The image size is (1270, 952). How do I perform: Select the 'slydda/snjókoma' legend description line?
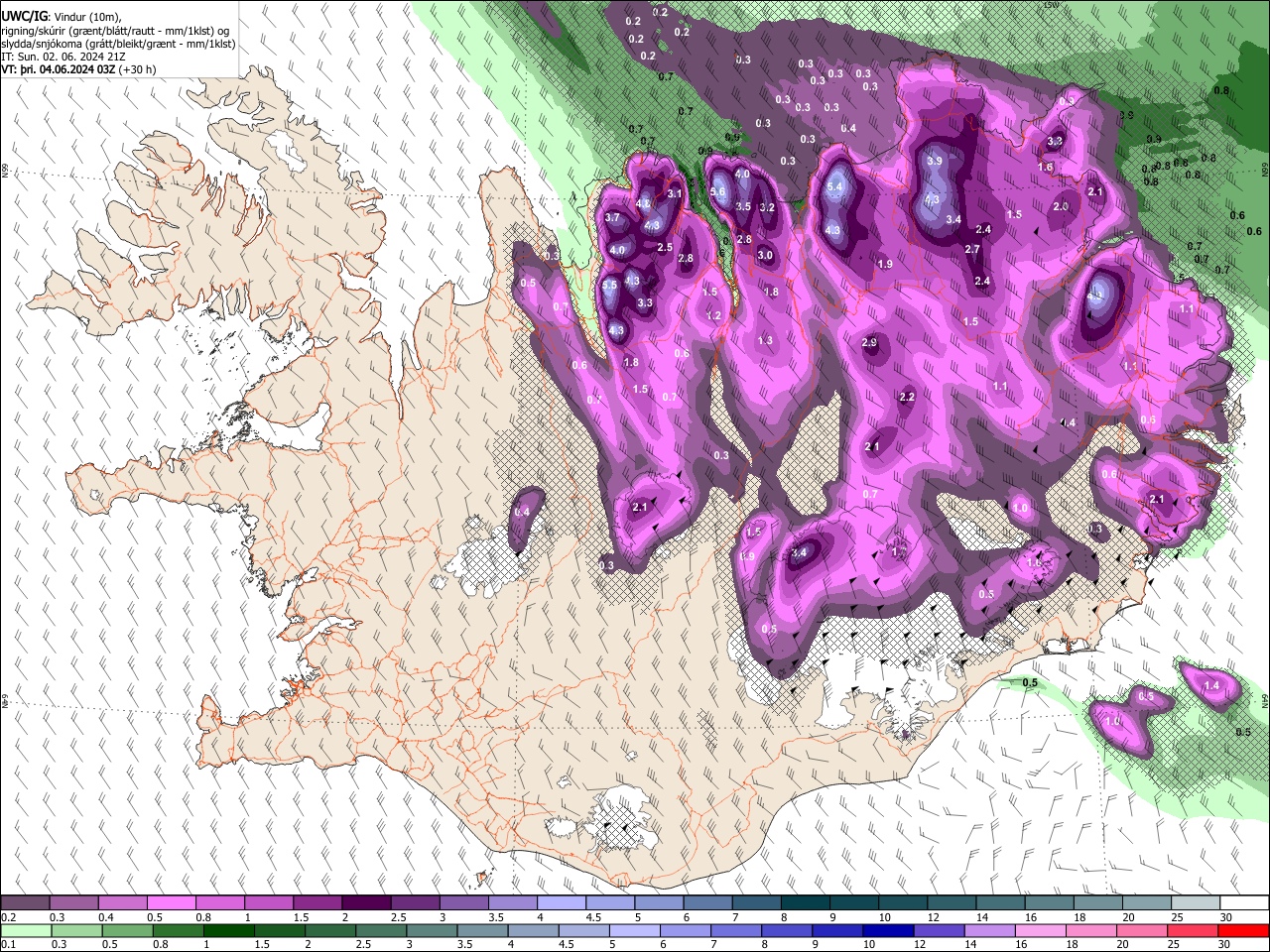point(118,44)
